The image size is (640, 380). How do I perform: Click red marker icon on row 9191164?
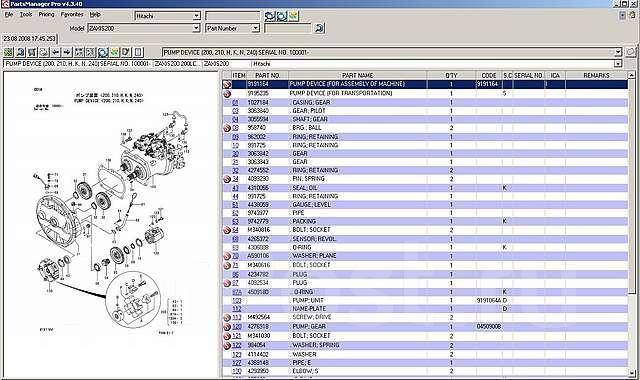pos(227,84)
